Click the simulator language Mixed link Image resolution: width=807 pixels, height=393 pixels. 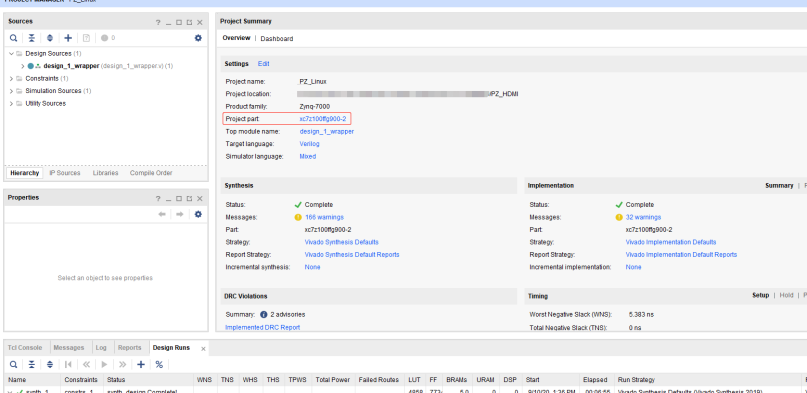point(308,156)
